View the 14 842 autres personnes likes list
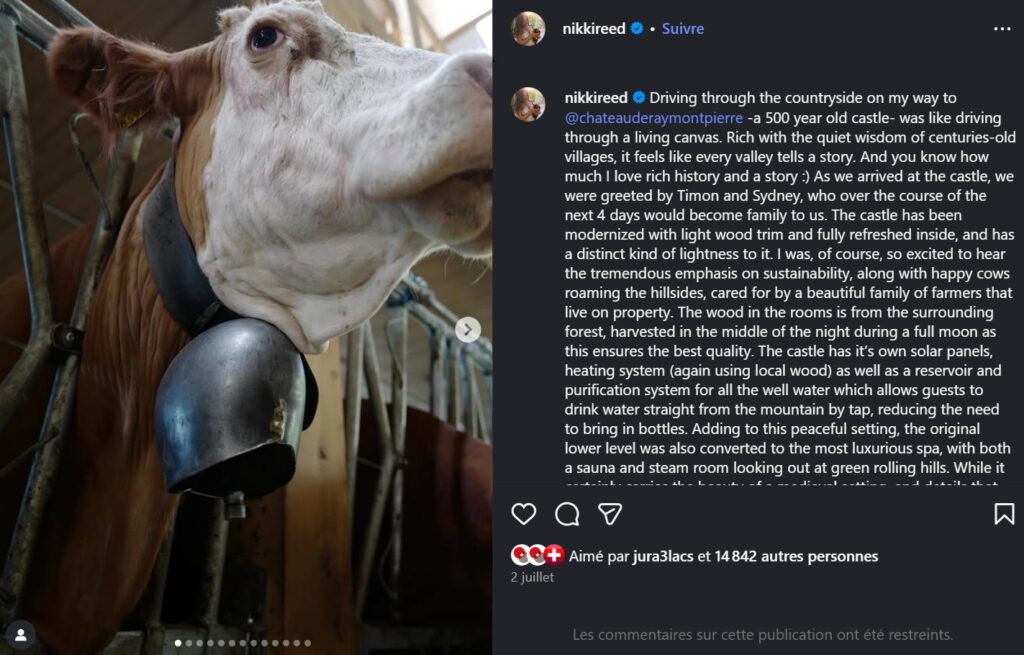This screenshot has height=655, width=1024. [x=796, y=556]
